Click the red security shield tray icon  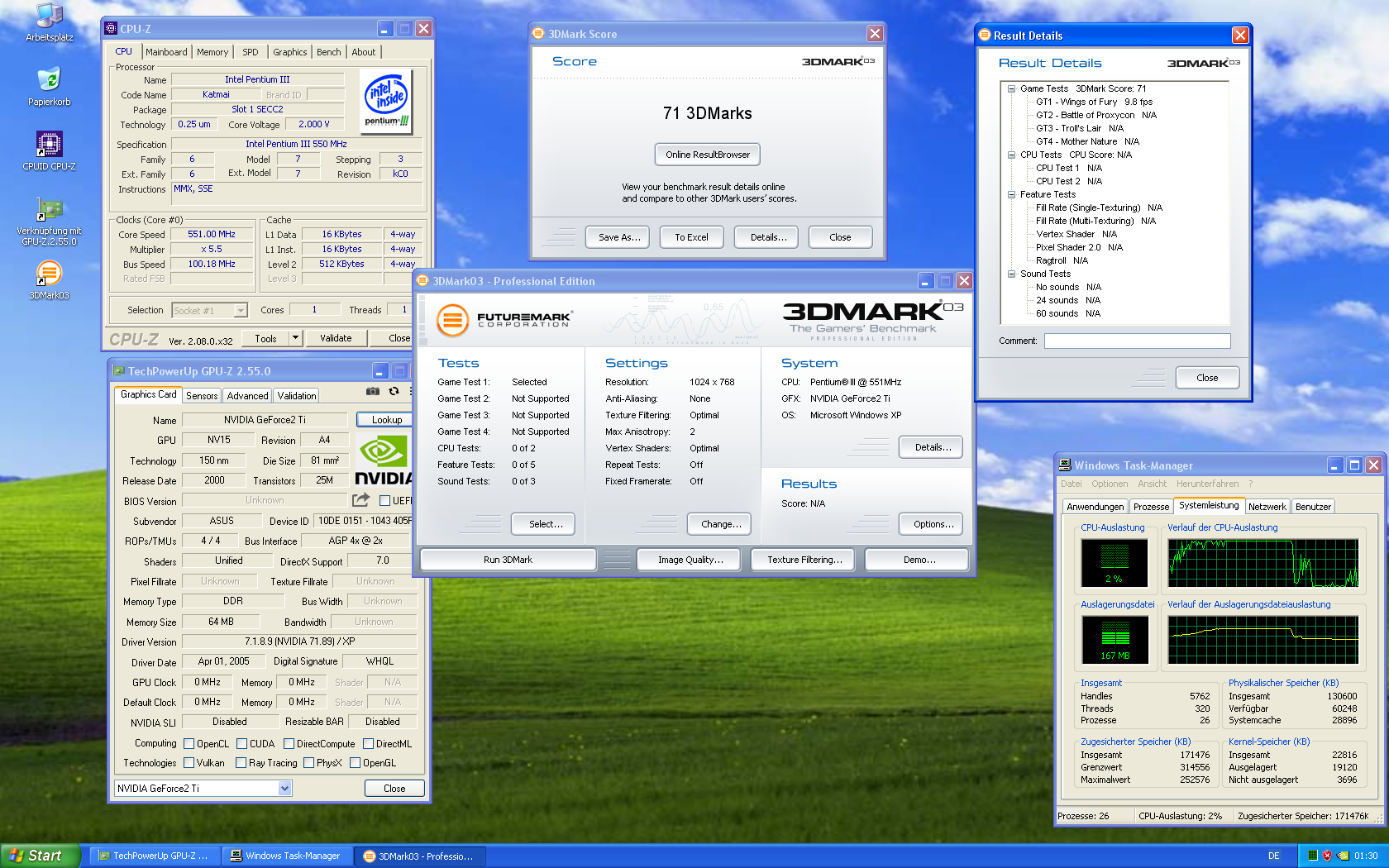point(1327,856)
